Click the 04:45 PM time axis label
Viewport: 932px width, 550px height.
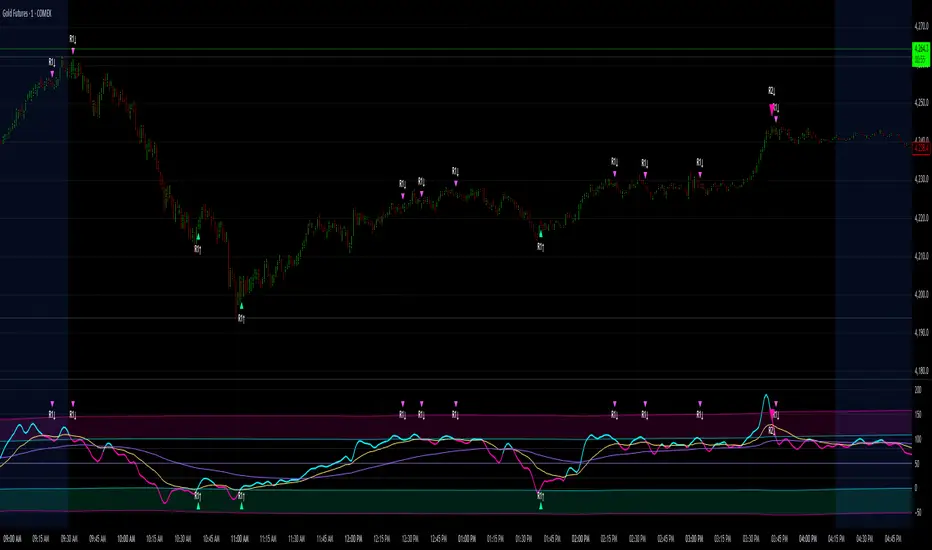point(893,539)
